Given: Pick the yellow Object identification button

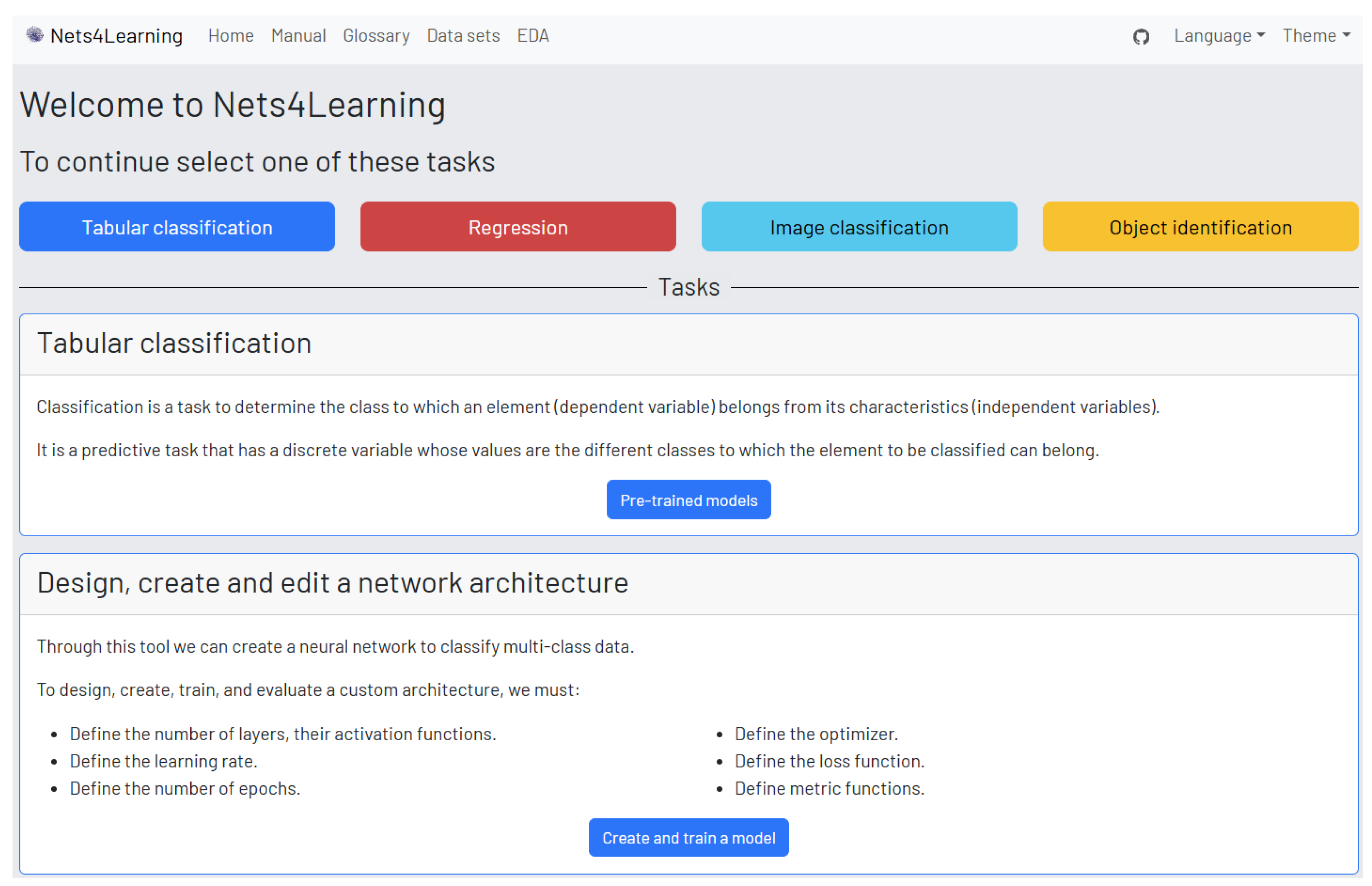Looking at the screenshot, I should 1200,226.
